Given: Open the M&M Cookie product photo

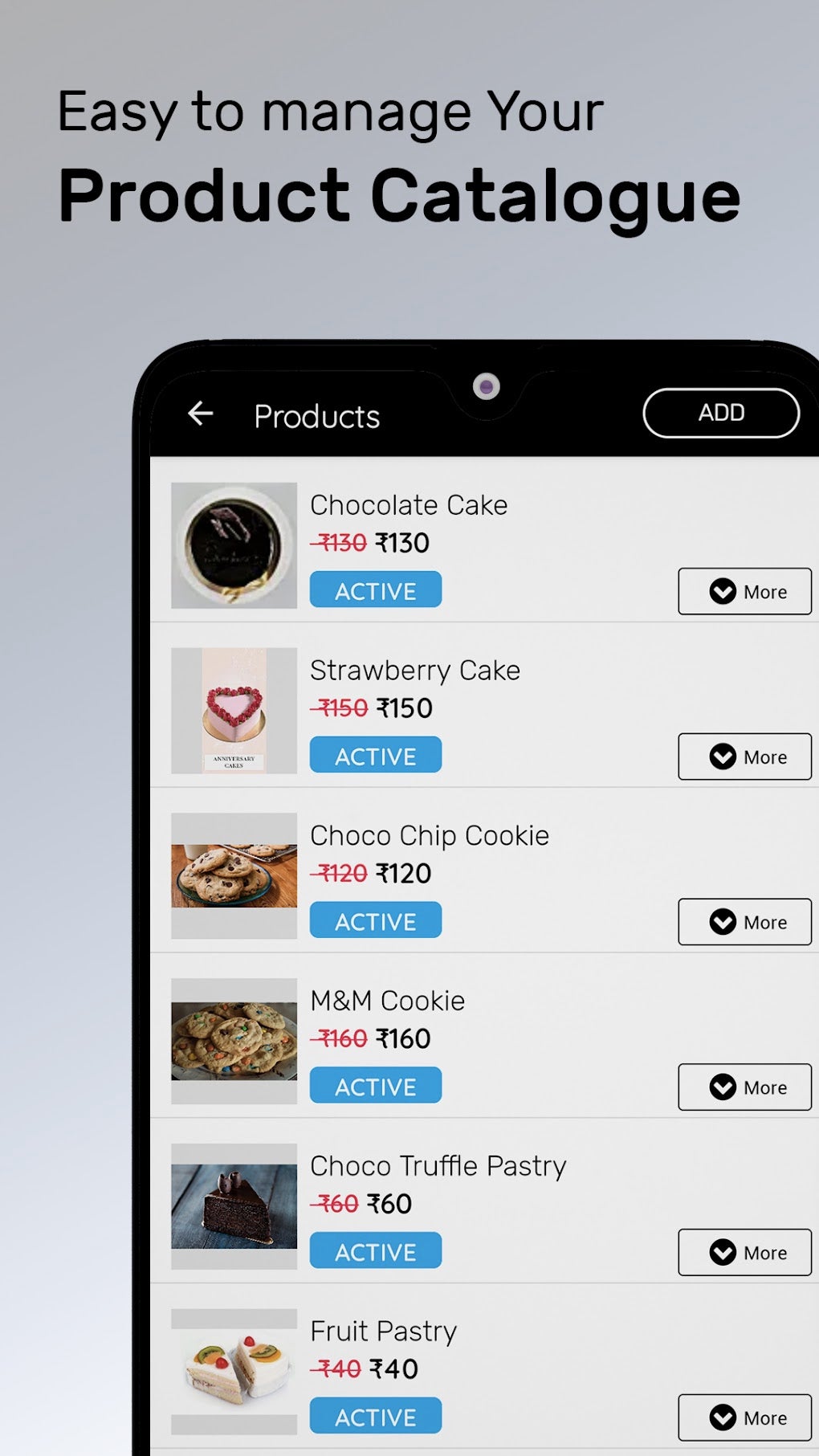Looking at the screenshot, I should (x=234, y=1041).
